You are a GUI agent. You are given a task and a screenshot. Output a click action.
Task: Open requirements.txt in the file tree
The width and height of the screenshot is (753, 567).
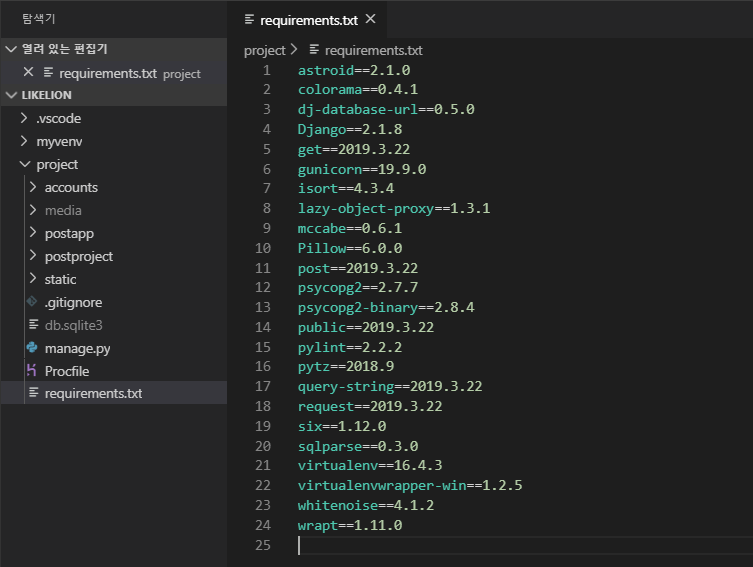click(x=93, y=394)
